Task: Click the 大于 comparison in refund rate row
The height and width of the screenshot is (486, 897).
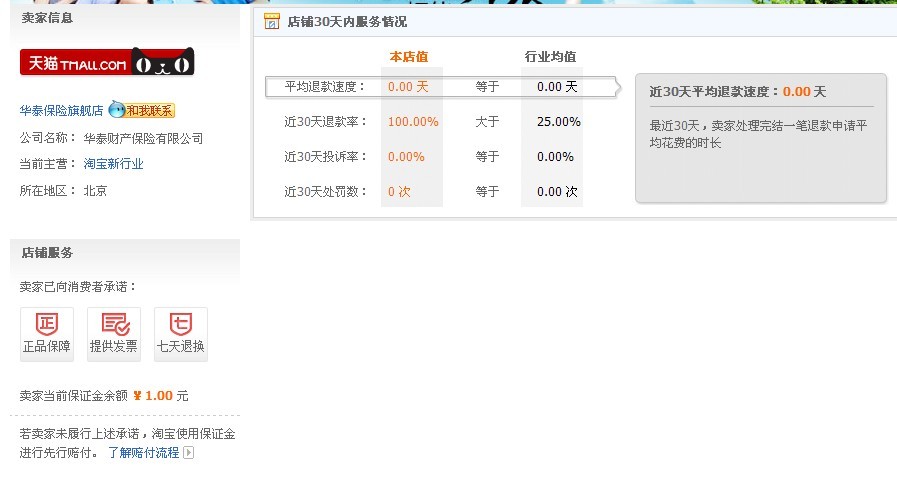Action: tap(487, 122)
